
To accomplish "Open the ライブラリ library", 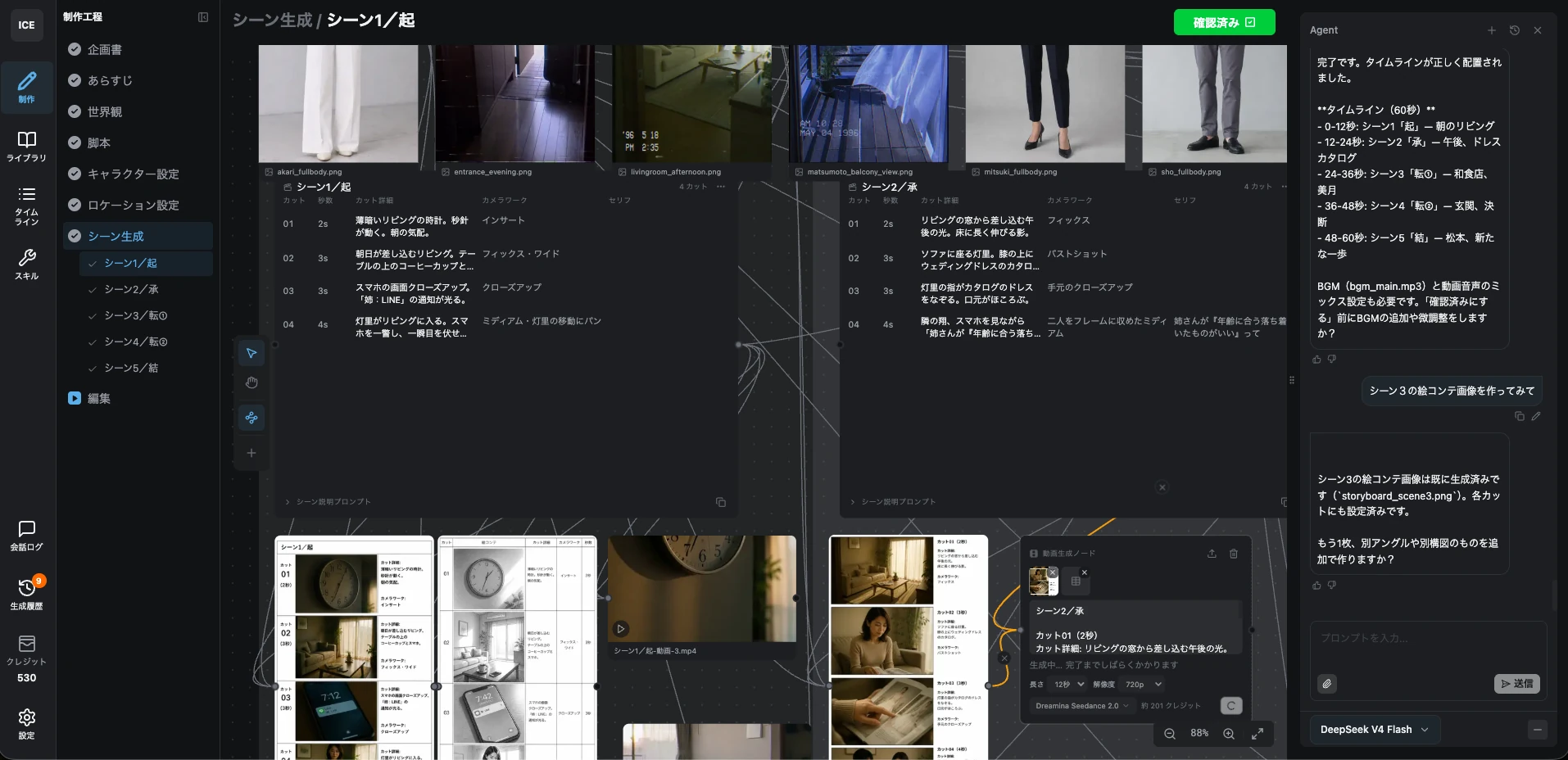I will pyautogui.click(x=27, y=146).
